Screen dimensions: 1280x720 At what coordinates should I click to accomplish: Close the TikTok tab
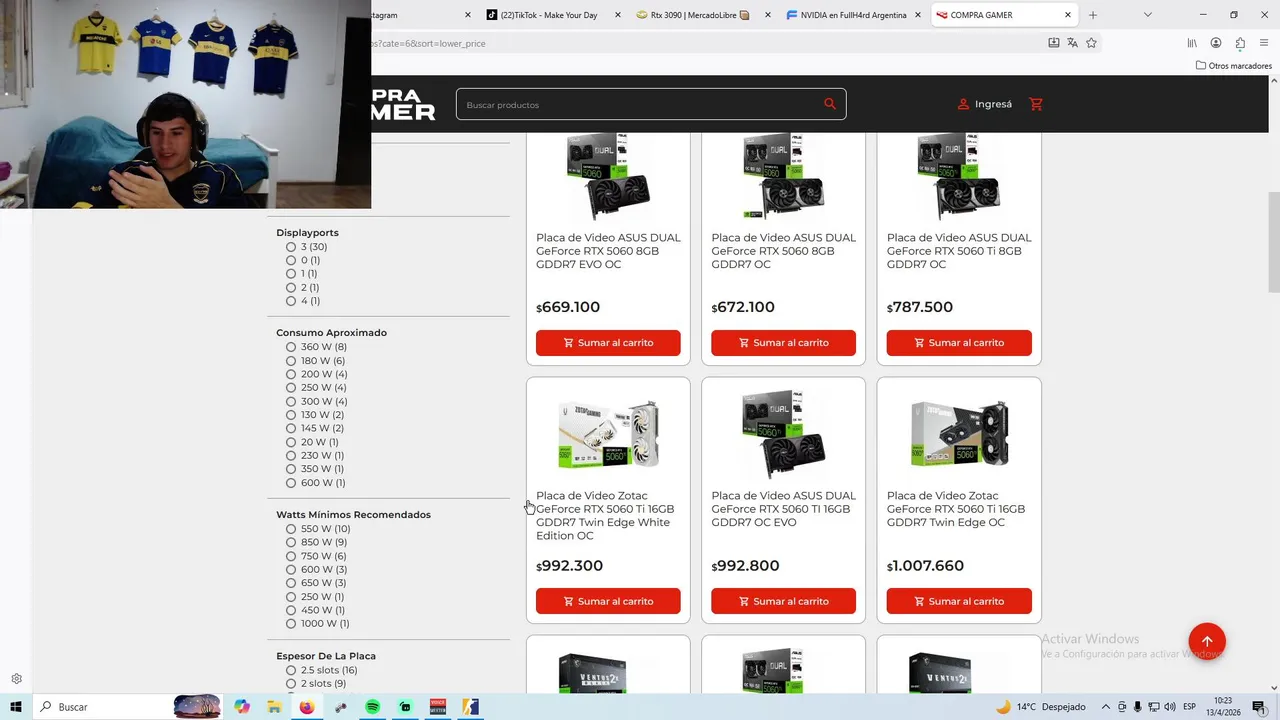618,15
